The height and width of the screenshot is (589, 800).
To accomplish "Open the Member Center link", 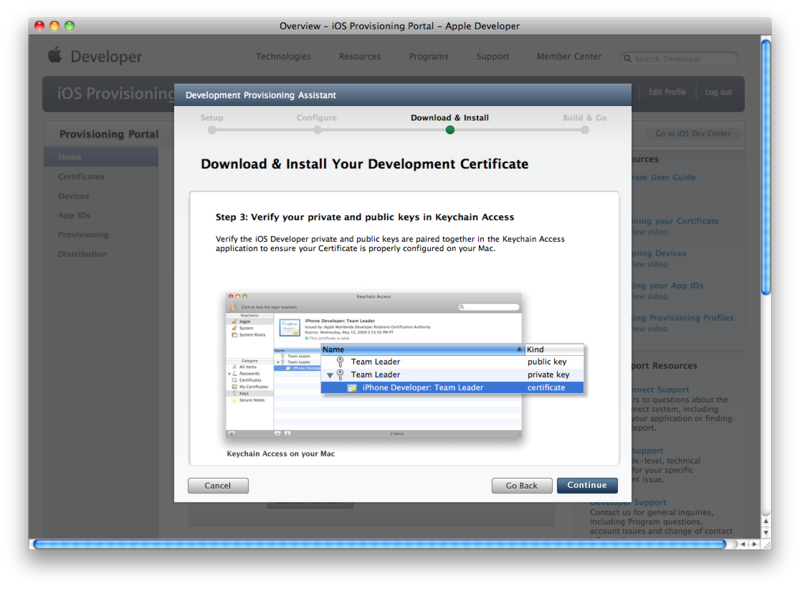I will point(569,56).
